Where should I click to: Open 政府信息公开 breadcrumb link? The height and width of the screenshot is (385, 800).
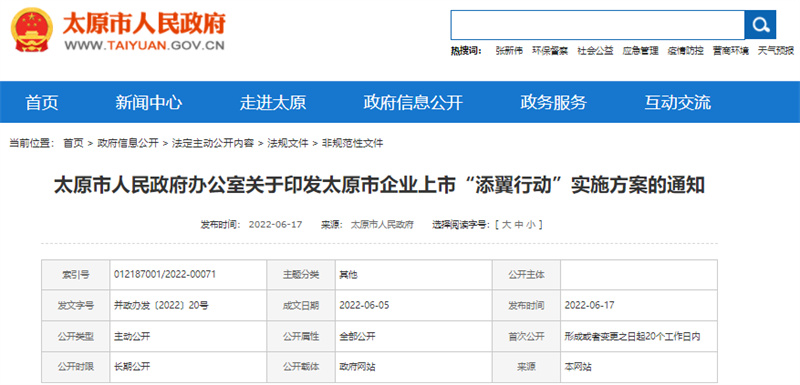pyautogui.click(x=128, y=143)
